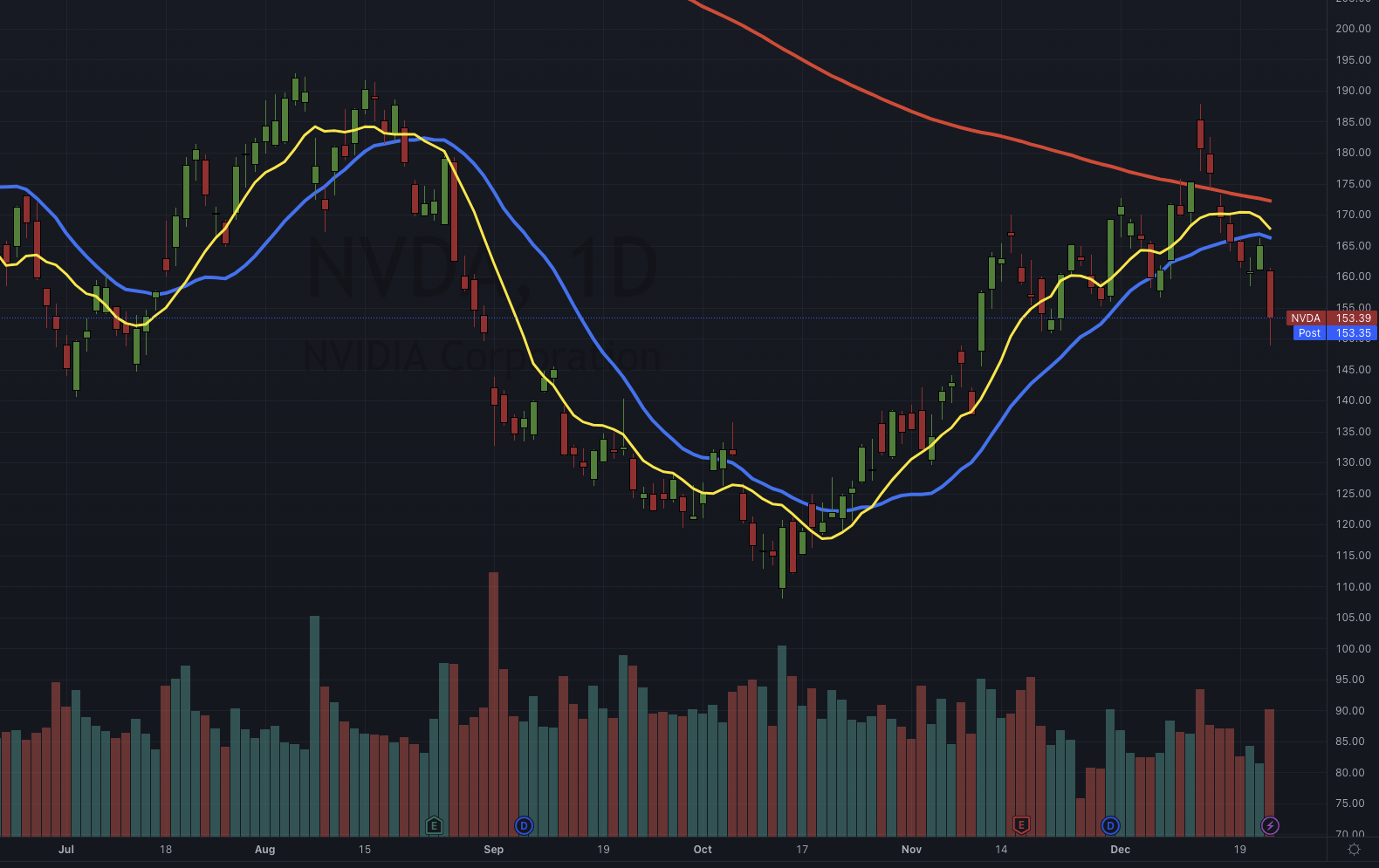Click the 100.00 level on price axis
Viewport: 1379px width, 868px height.
coord(1353,649)
